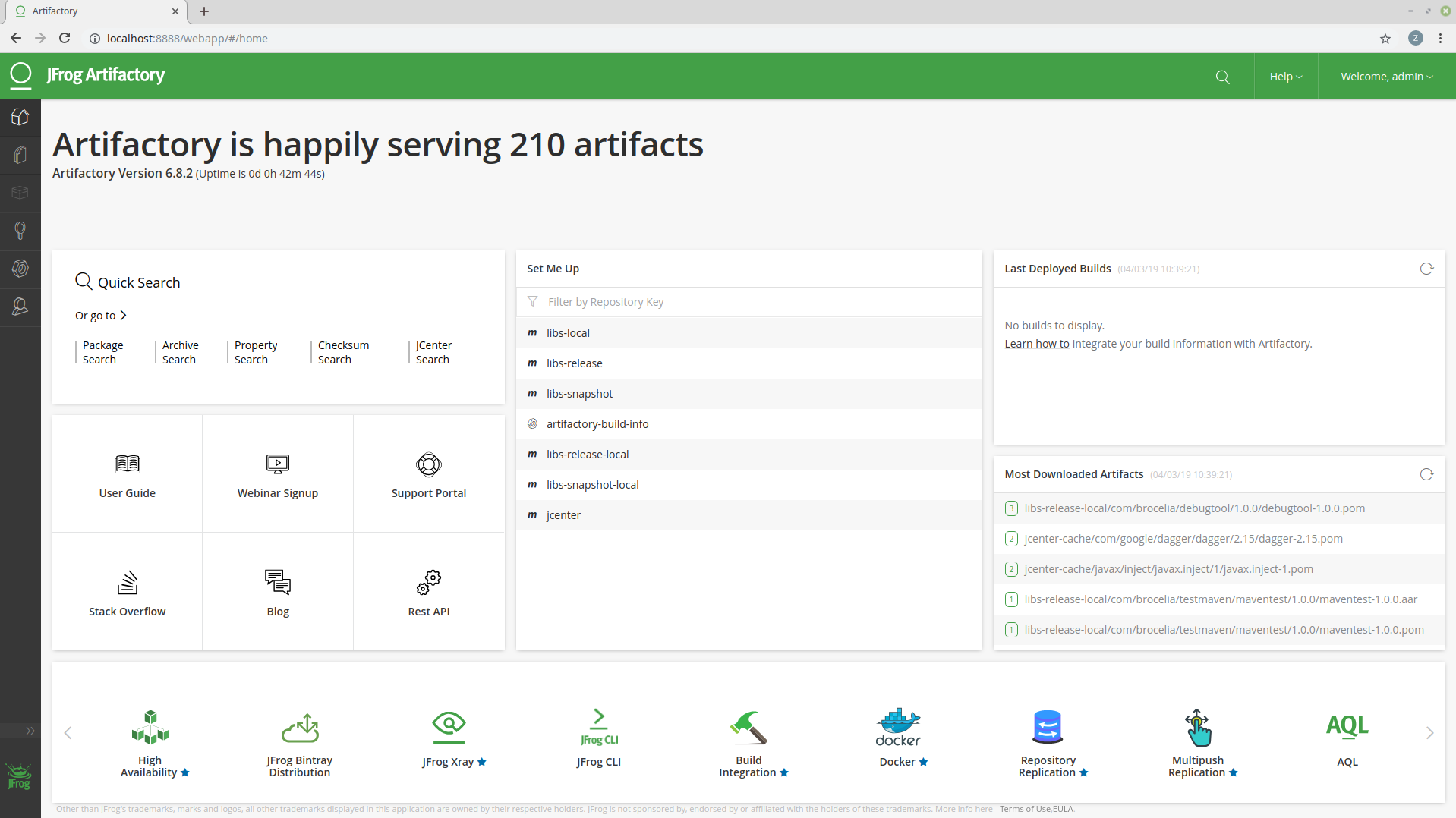
Task: Focus the Filter by Repository Key field
Action: coord(748,302)
